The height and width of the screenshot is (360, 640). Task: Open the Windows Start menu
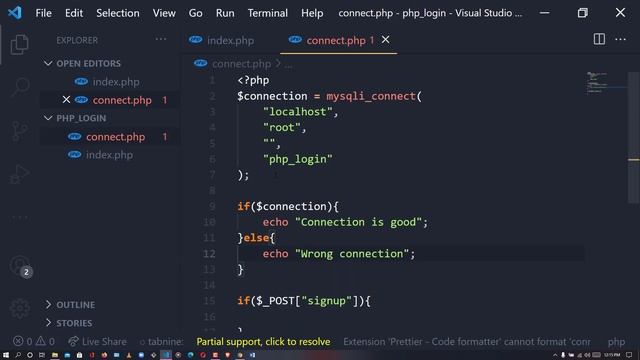pos(6,355)
